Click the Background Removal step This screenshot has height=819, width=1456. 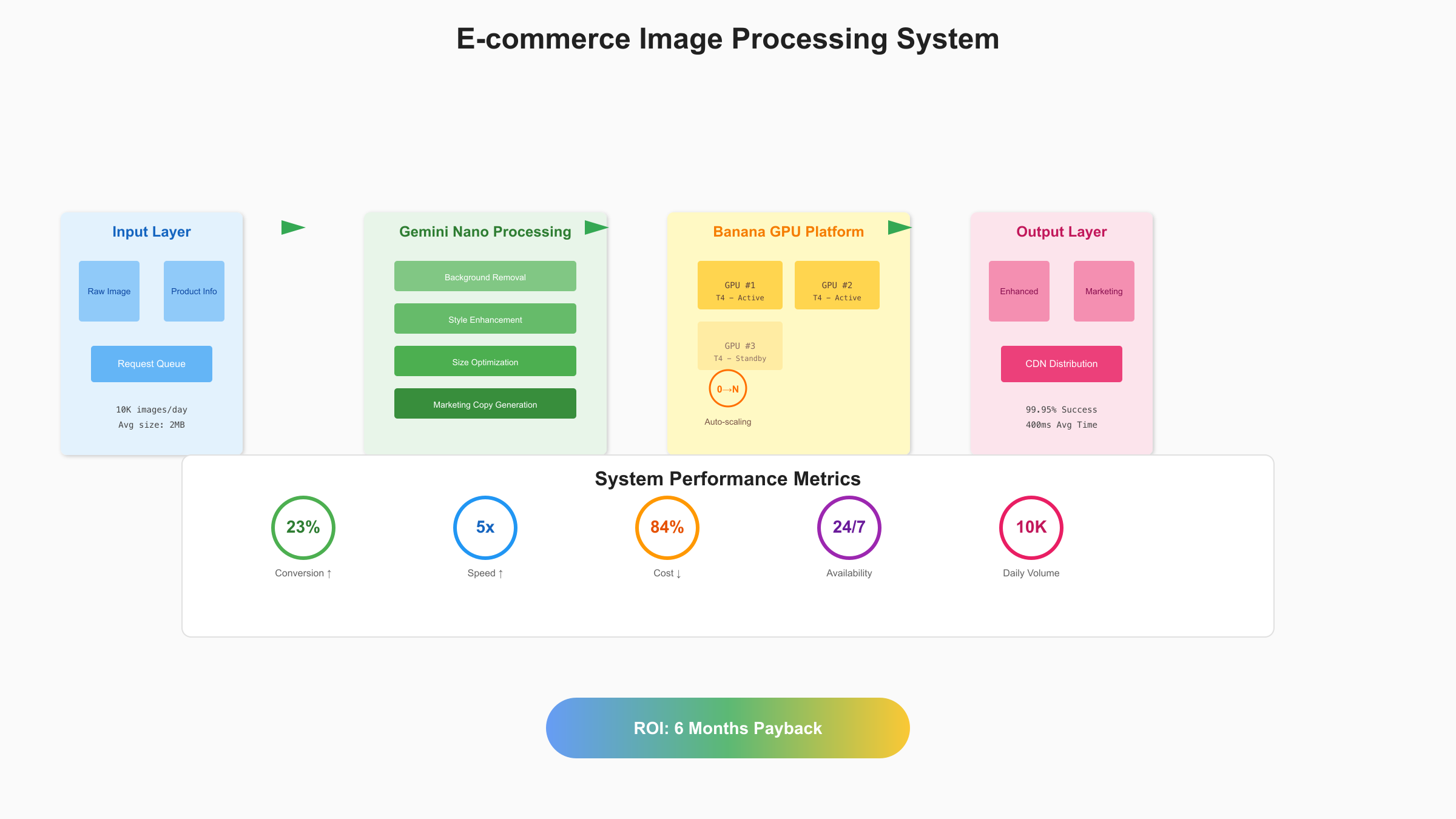[485, 276]
